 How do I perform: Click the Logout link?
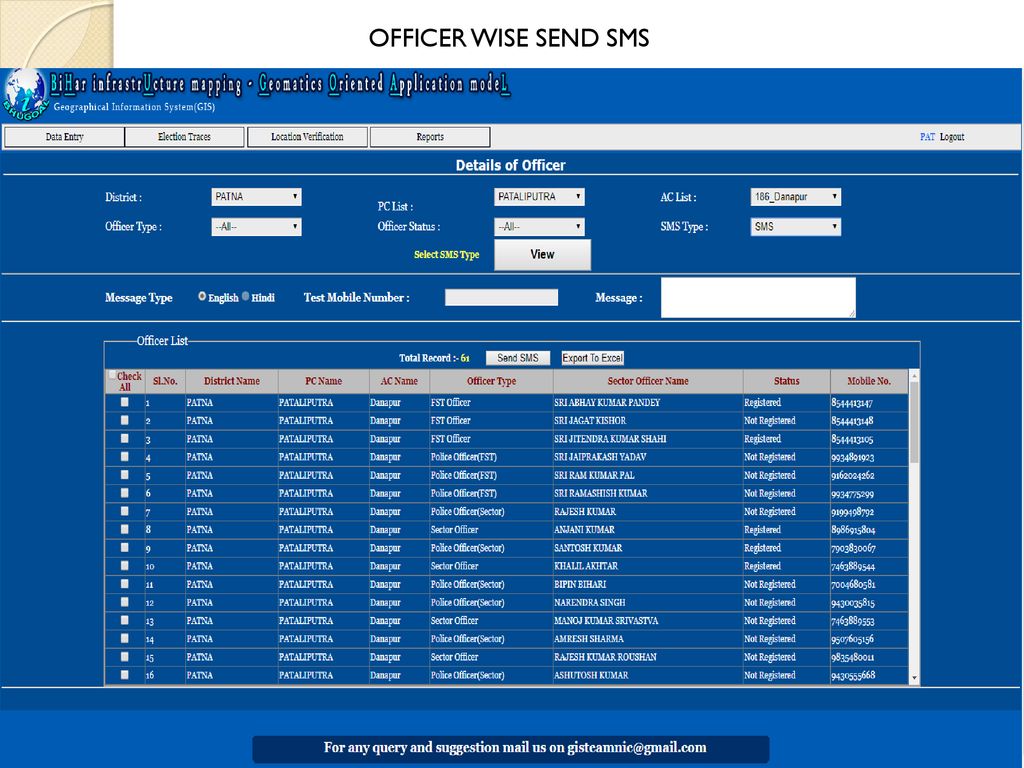(x=952, y=137)
